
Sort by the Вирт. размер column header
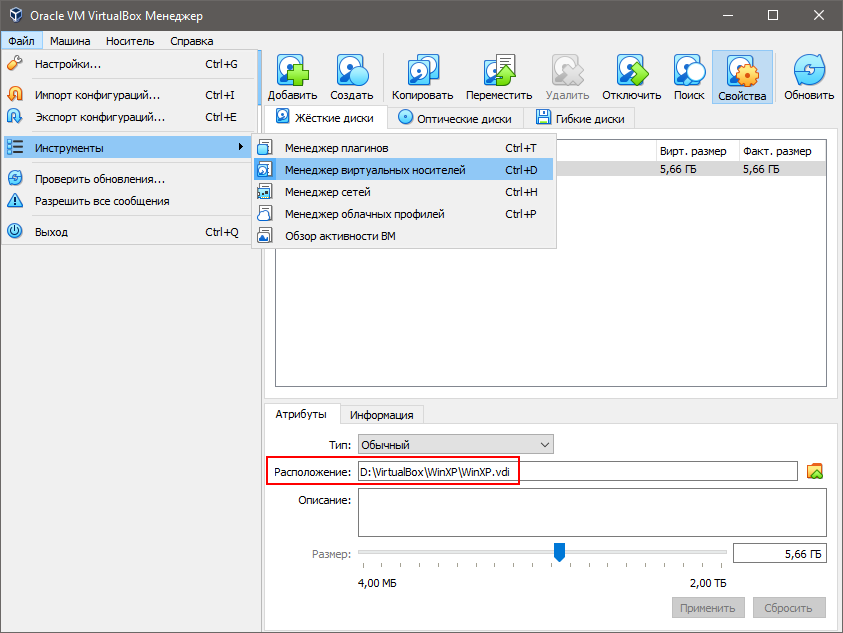click(697, 151)
